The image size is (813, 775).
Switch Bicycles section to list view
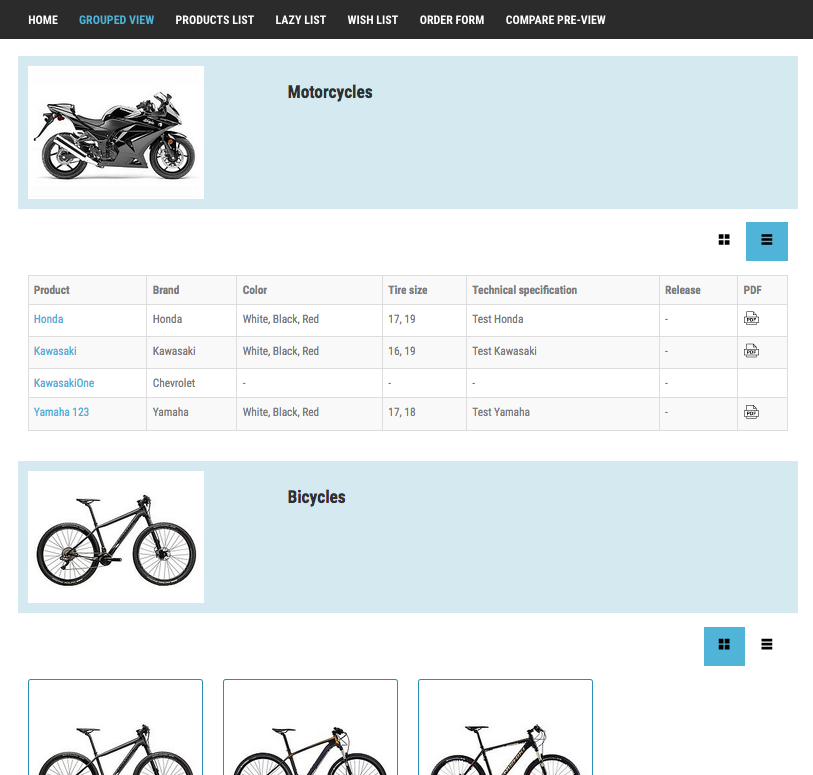[767, 646]
